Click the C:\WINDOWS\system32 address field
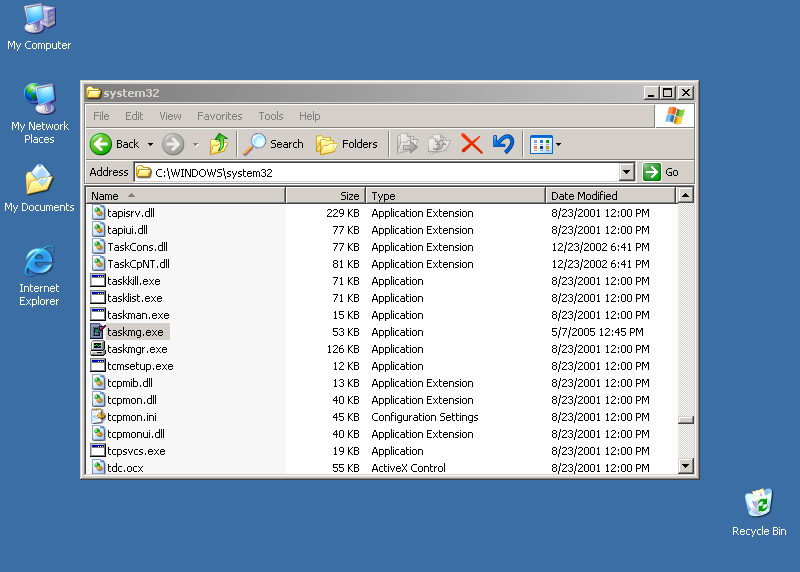Viewport: 800px width, 572px height. pos(377,172)
